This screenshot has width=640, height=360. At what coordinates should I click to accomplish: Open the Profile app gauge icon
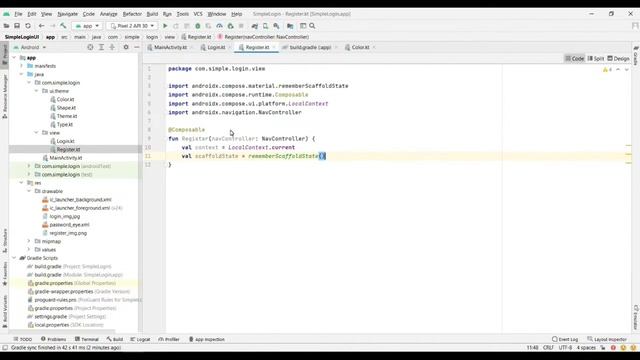[x=219, y=26]
